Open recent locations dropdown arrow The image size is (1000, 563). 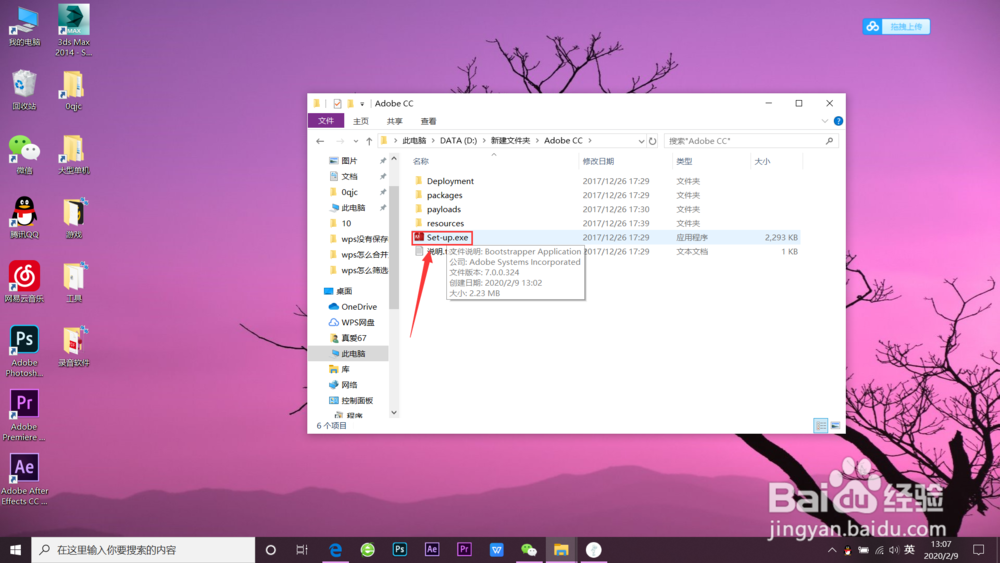coord(356,141)
